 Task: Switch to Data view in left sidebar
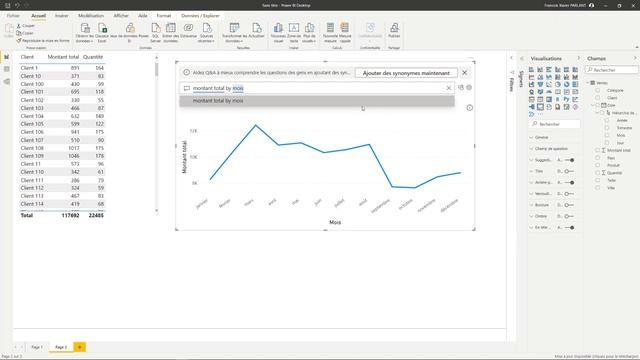(7, 69)
